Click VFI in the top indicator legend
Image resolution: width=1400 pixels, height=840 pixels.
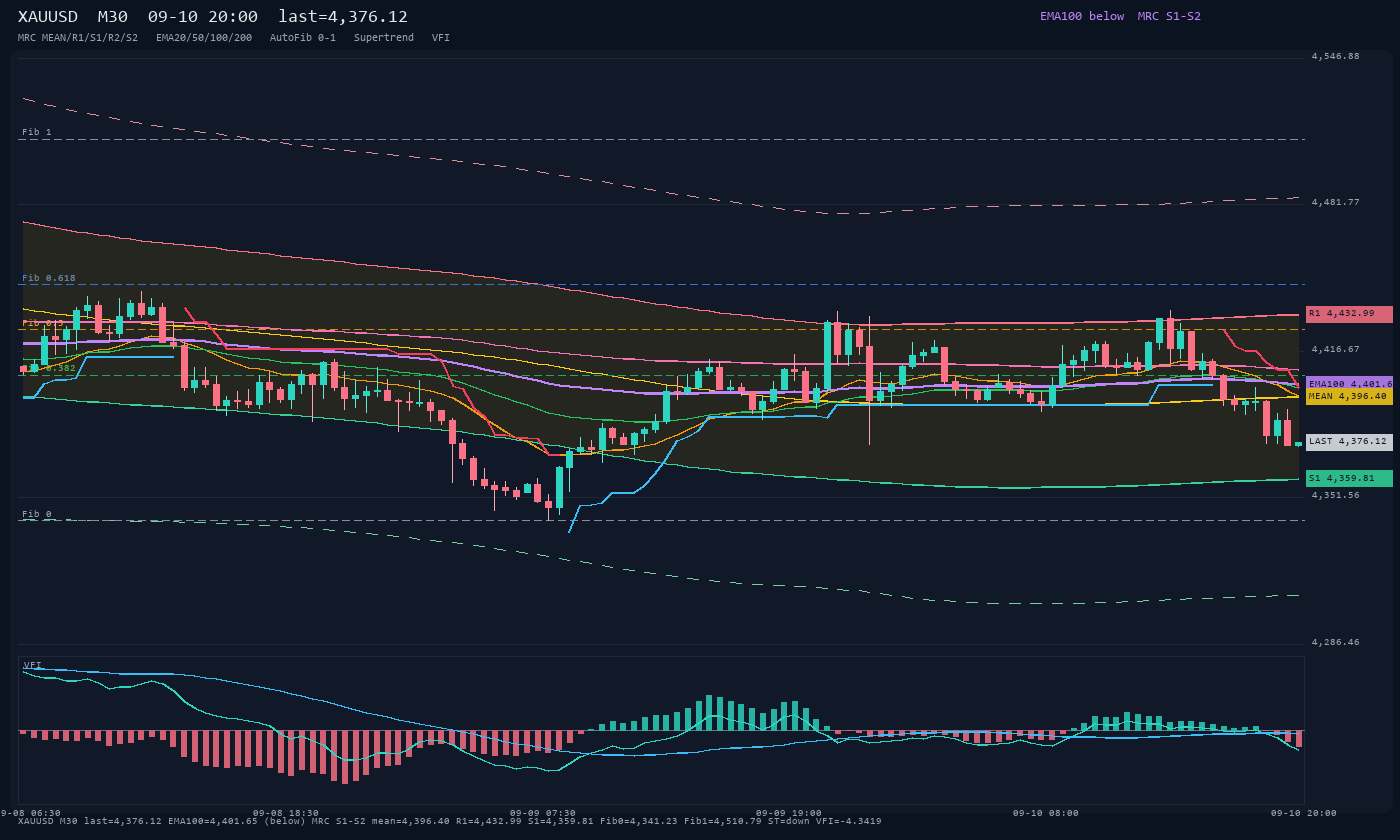click(x=441, y=38)
